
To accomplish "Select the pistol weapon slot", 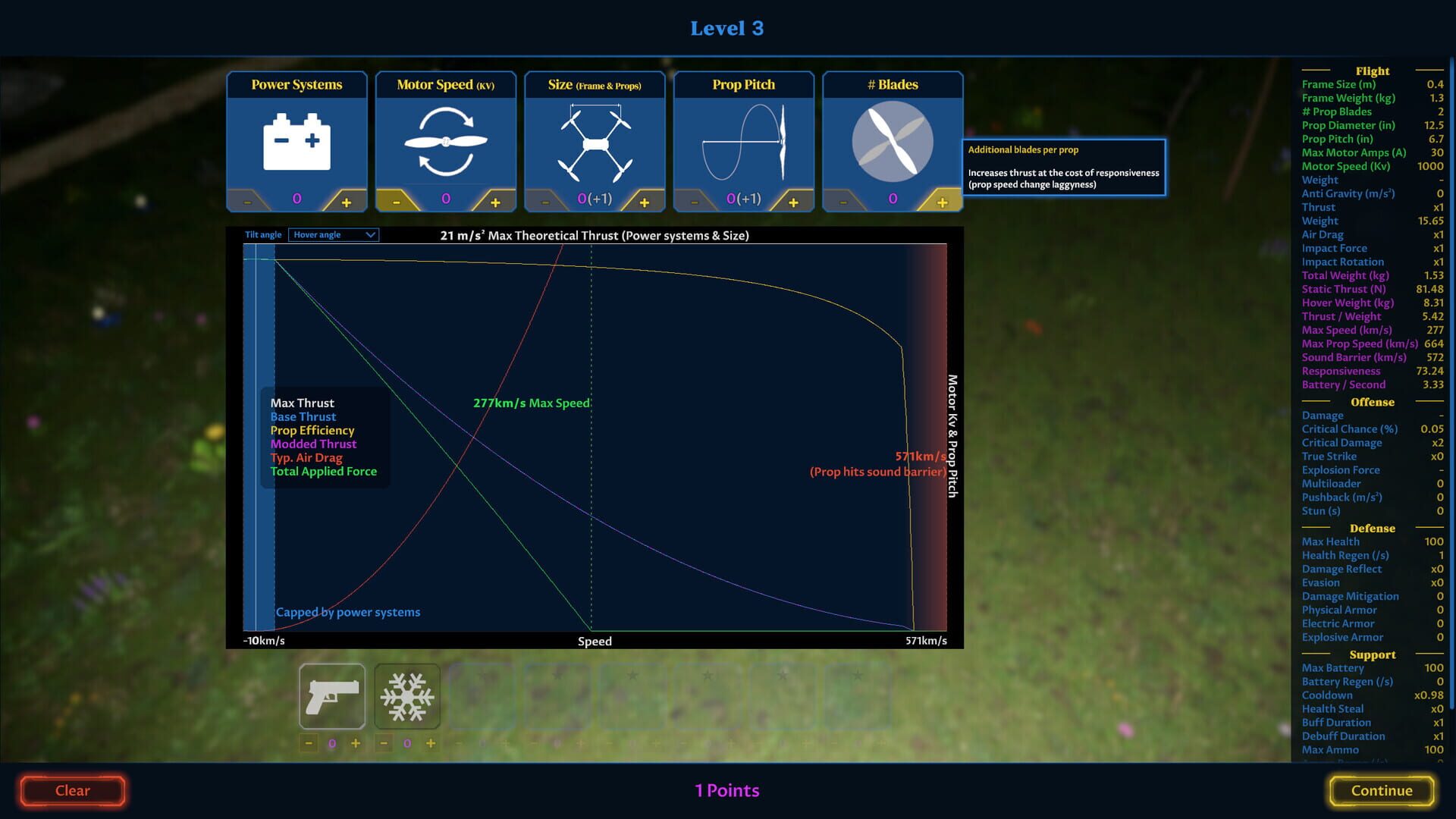I will 332,696.
